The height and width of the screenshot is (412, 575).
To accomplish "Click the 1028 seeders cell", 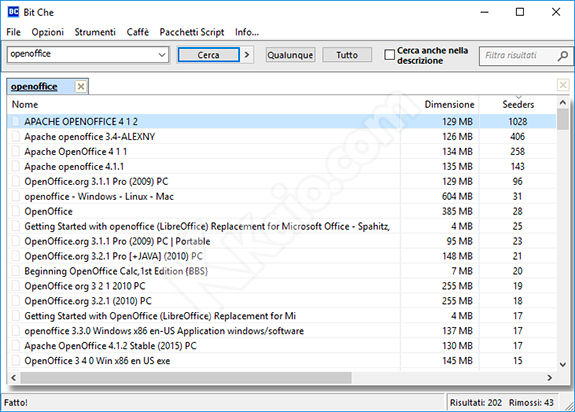I will [517, 121].
